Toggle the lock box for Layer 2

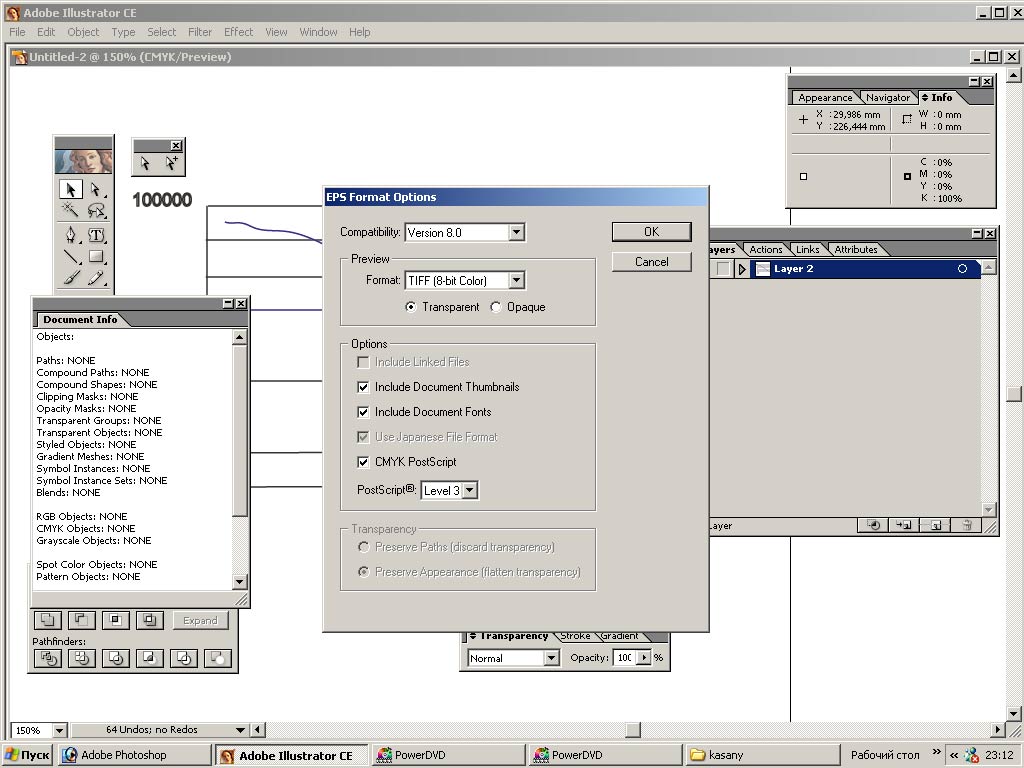722,269
